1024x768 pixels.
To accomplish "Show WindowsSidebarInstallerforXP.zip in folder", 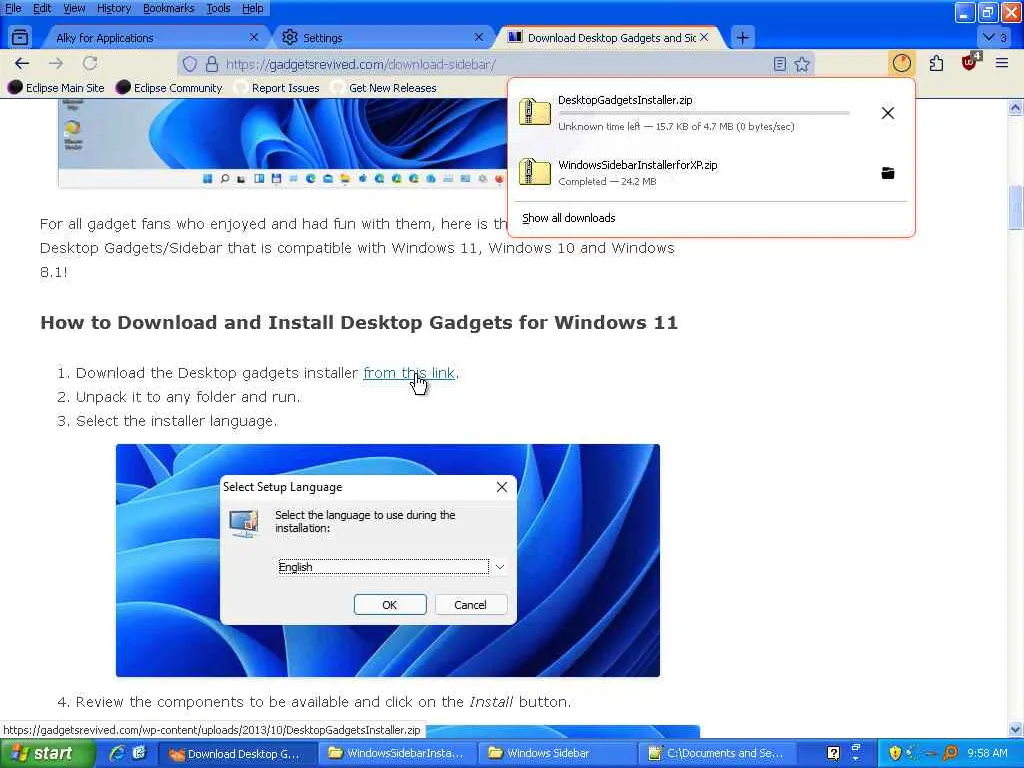I will pos(888,173).
